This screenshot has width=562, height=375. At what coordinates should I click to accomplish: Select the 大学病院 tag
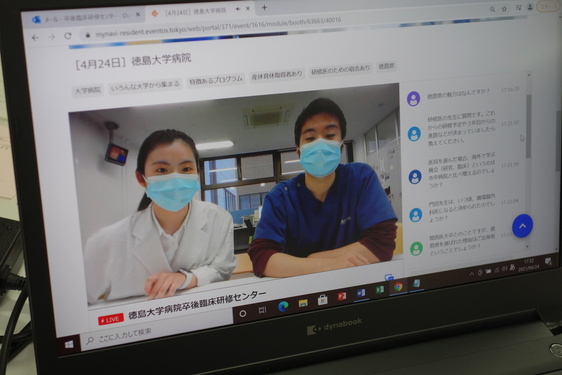88,91
